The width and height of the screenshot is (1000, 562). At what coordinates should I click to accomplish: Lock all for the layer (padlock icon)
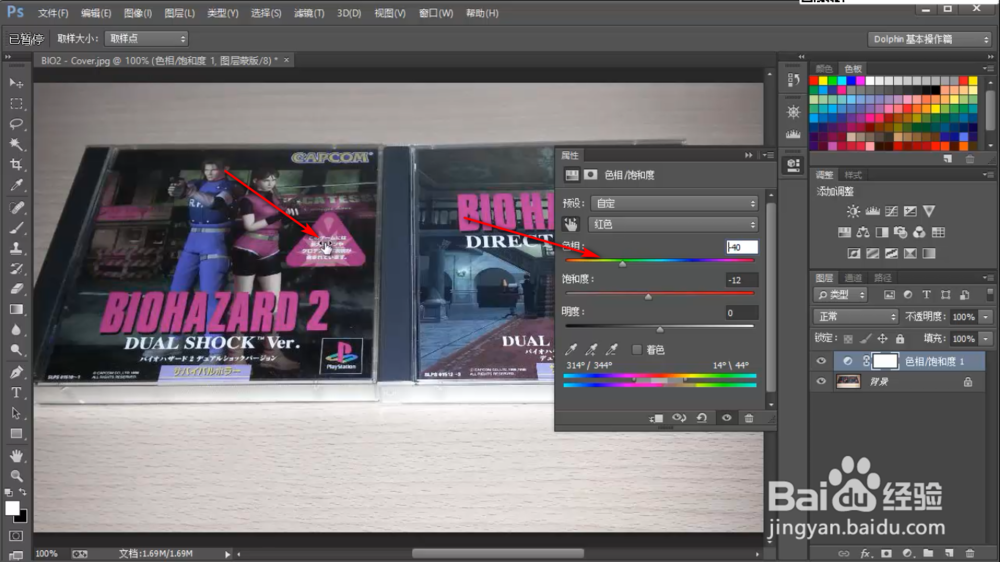pos(900,339)
